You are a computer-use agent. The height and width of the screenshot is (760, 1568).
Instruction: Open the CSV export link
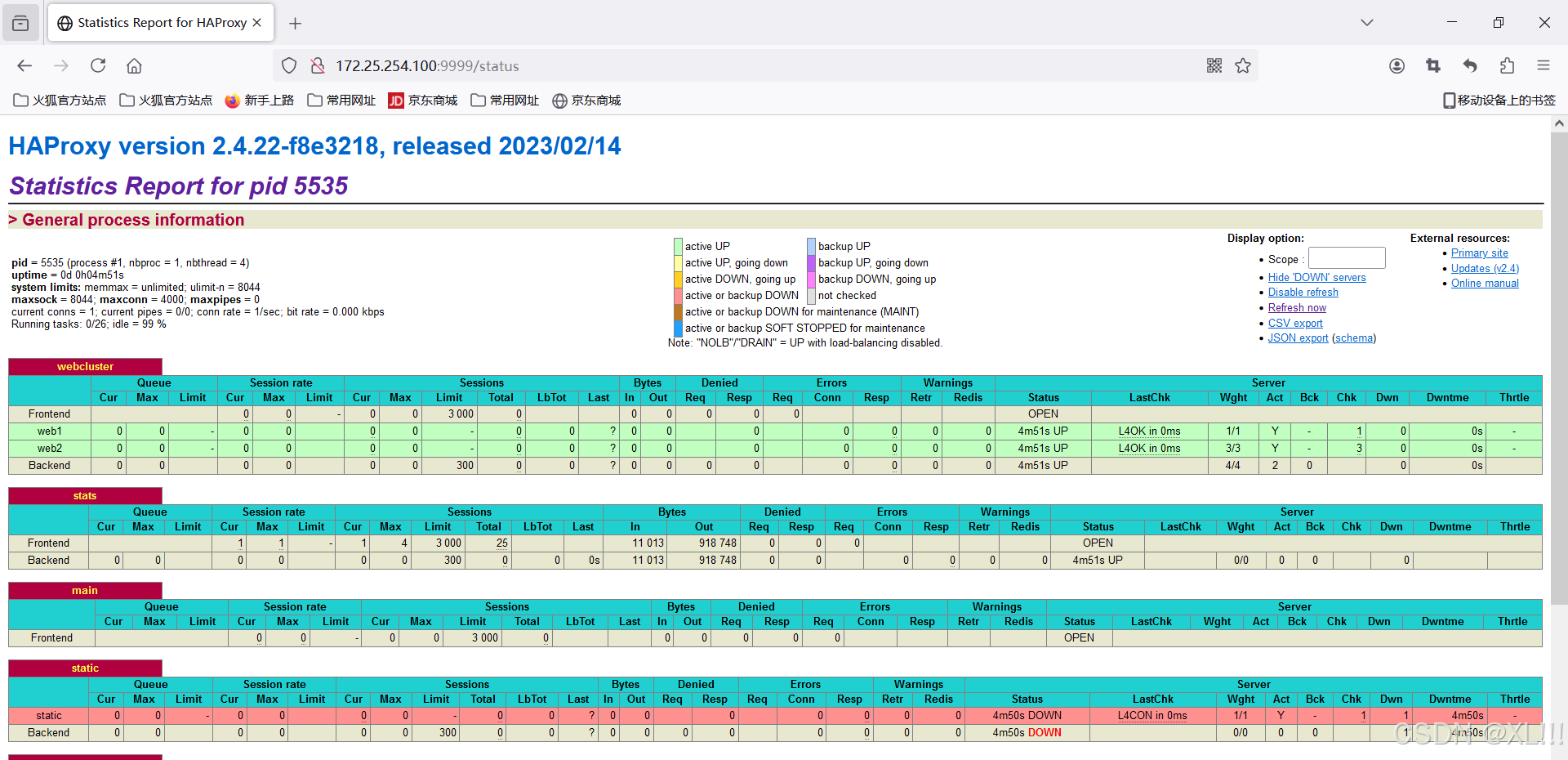(x=1295, y=324)
